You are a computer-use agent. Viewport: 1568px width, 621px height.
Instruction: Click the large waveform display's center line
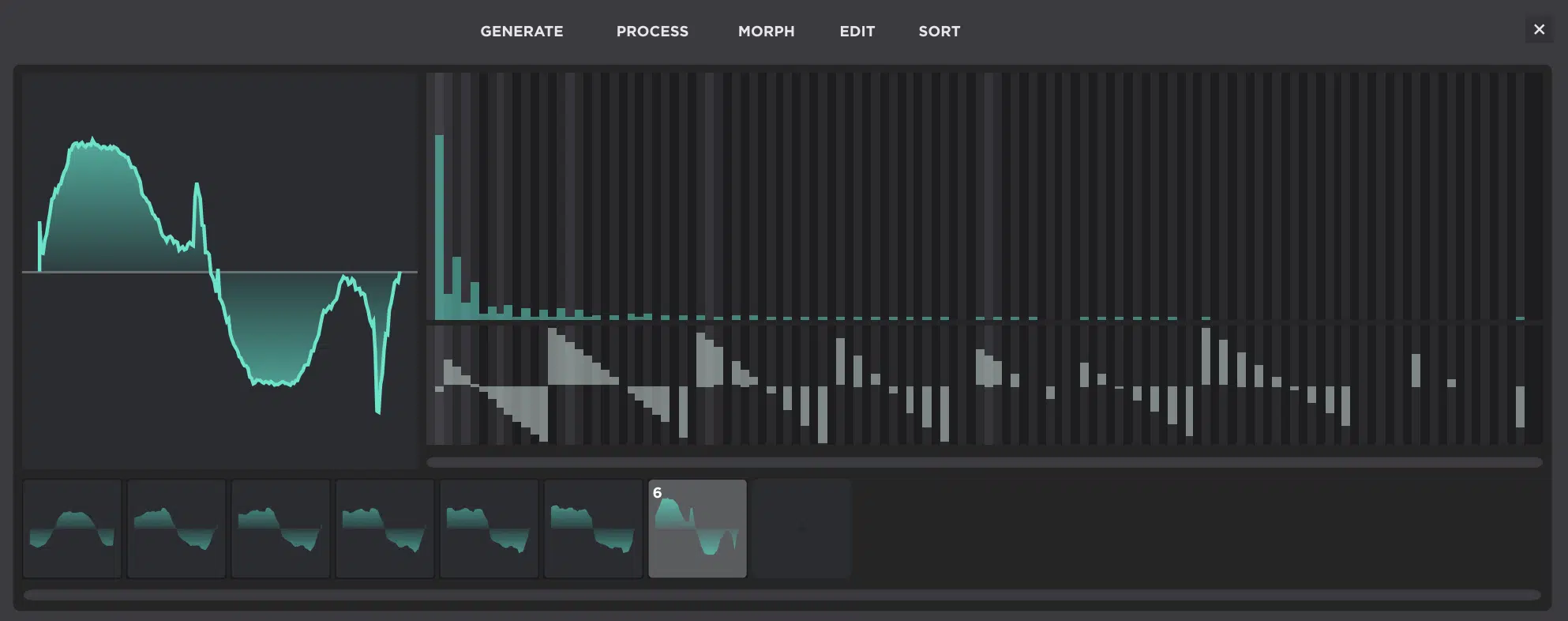tap(118, 272)
